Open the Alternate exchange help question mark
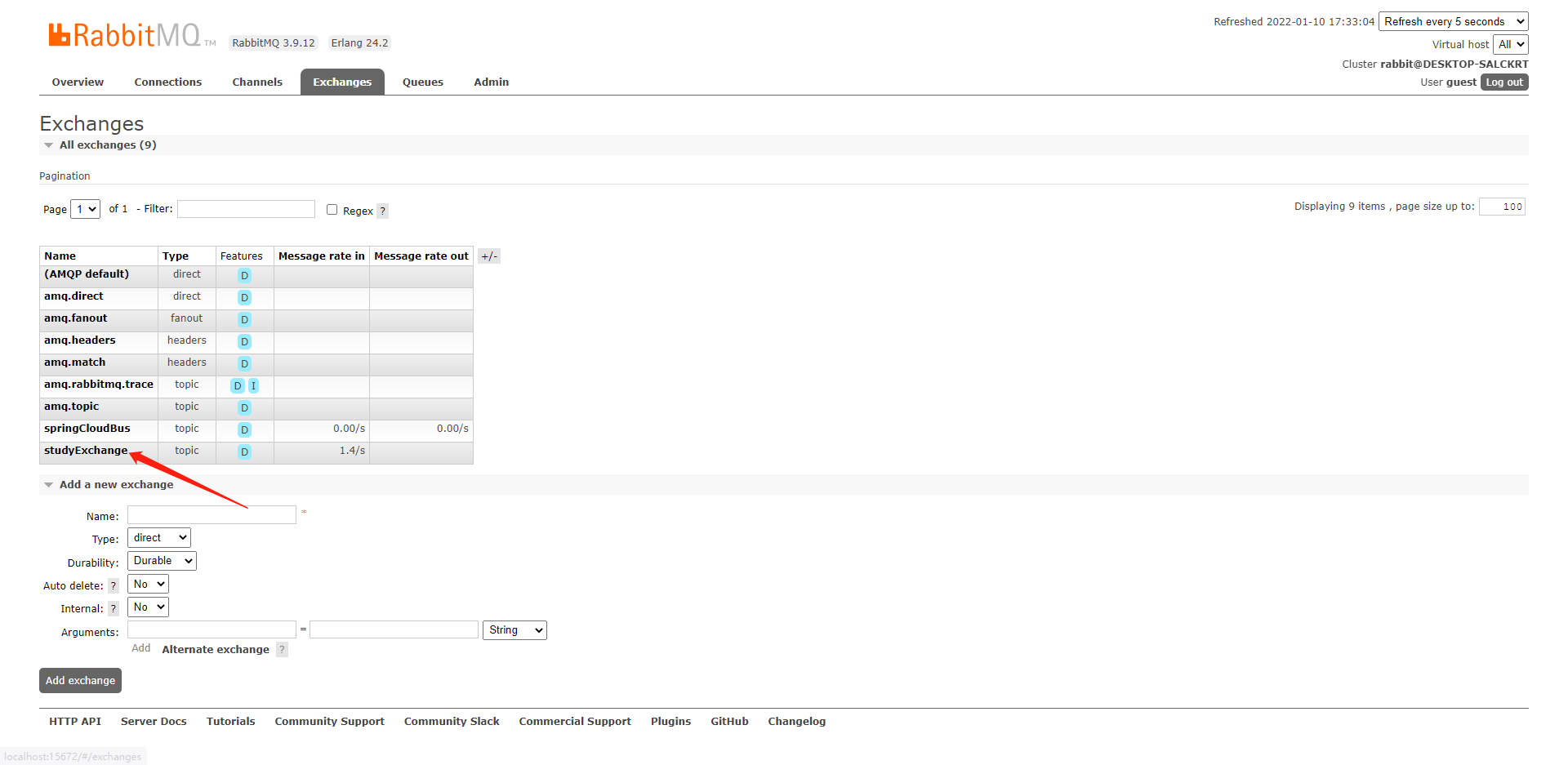 (282, 650)
